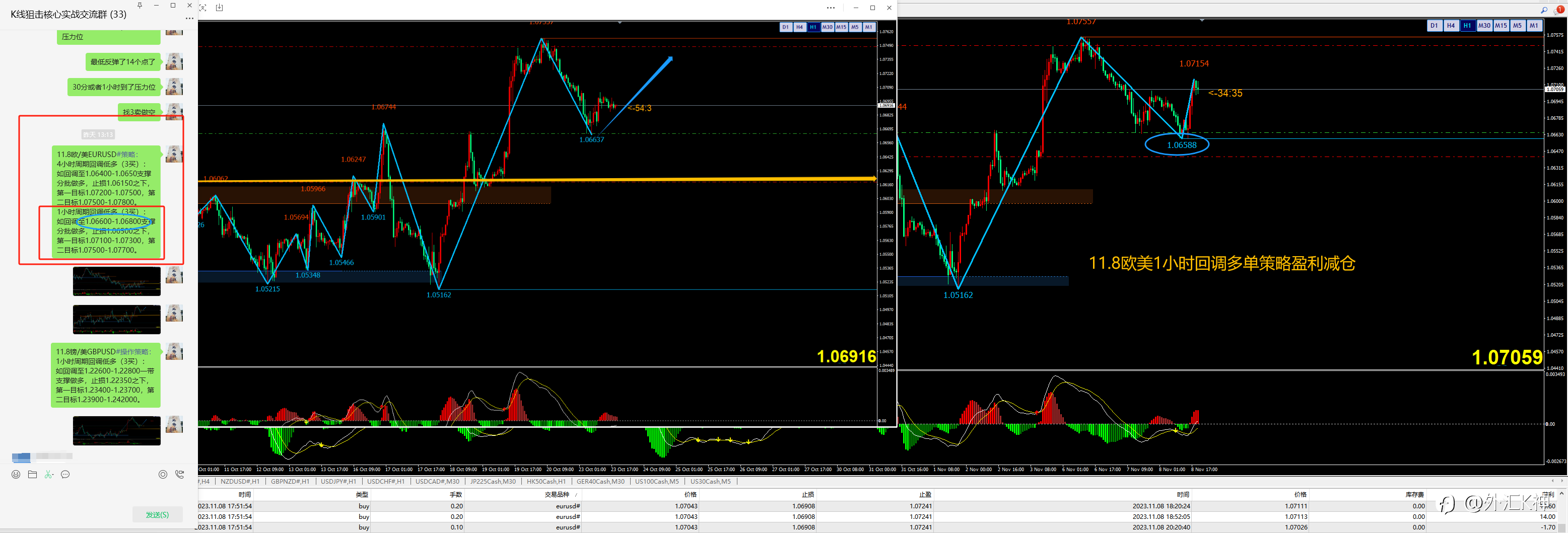
Task: Click the search magnifier in MT4 window
Action: [x=1544, y=10]
